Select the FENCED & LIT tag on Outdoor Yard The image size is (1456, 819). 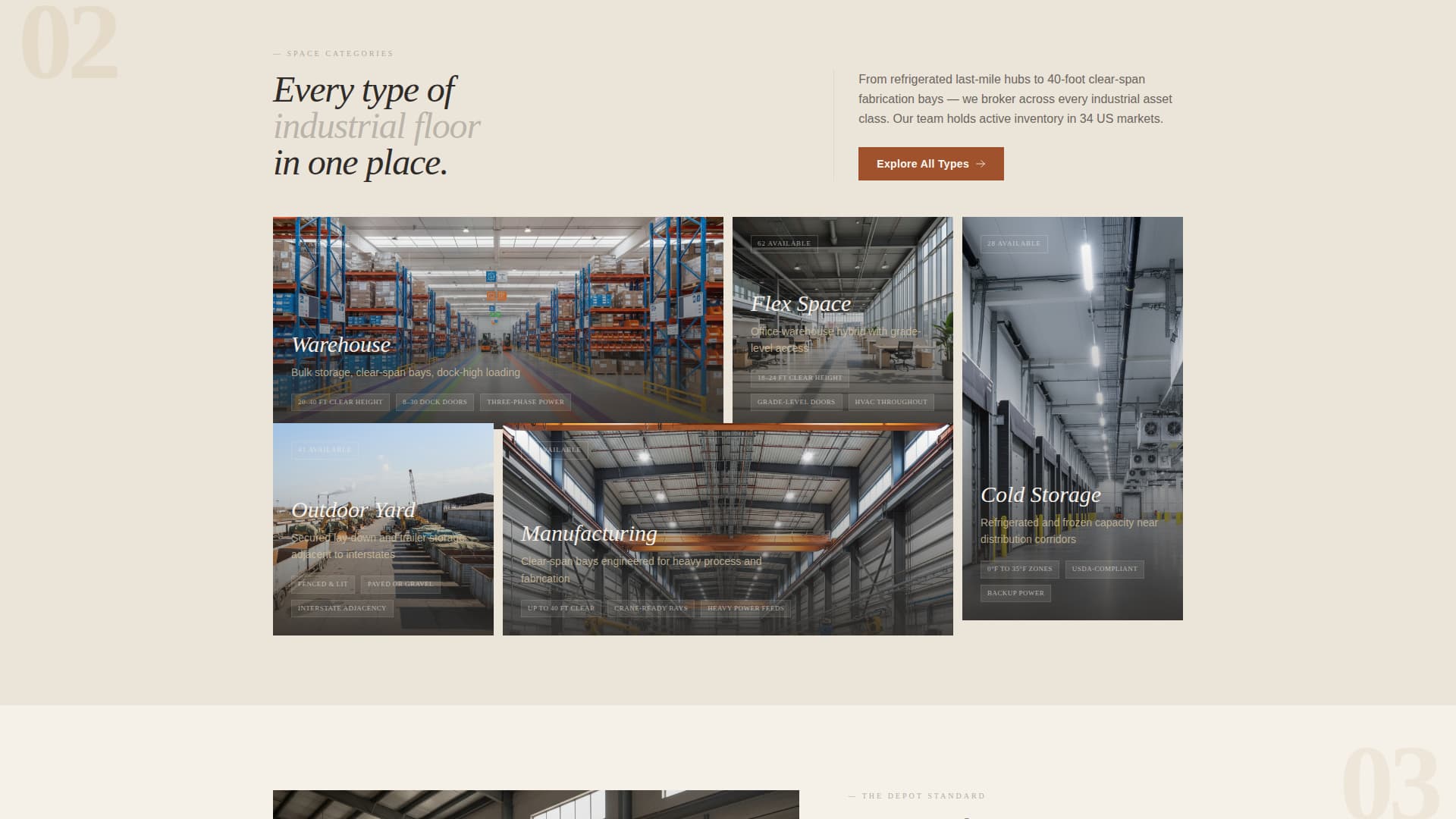point(322,584)
